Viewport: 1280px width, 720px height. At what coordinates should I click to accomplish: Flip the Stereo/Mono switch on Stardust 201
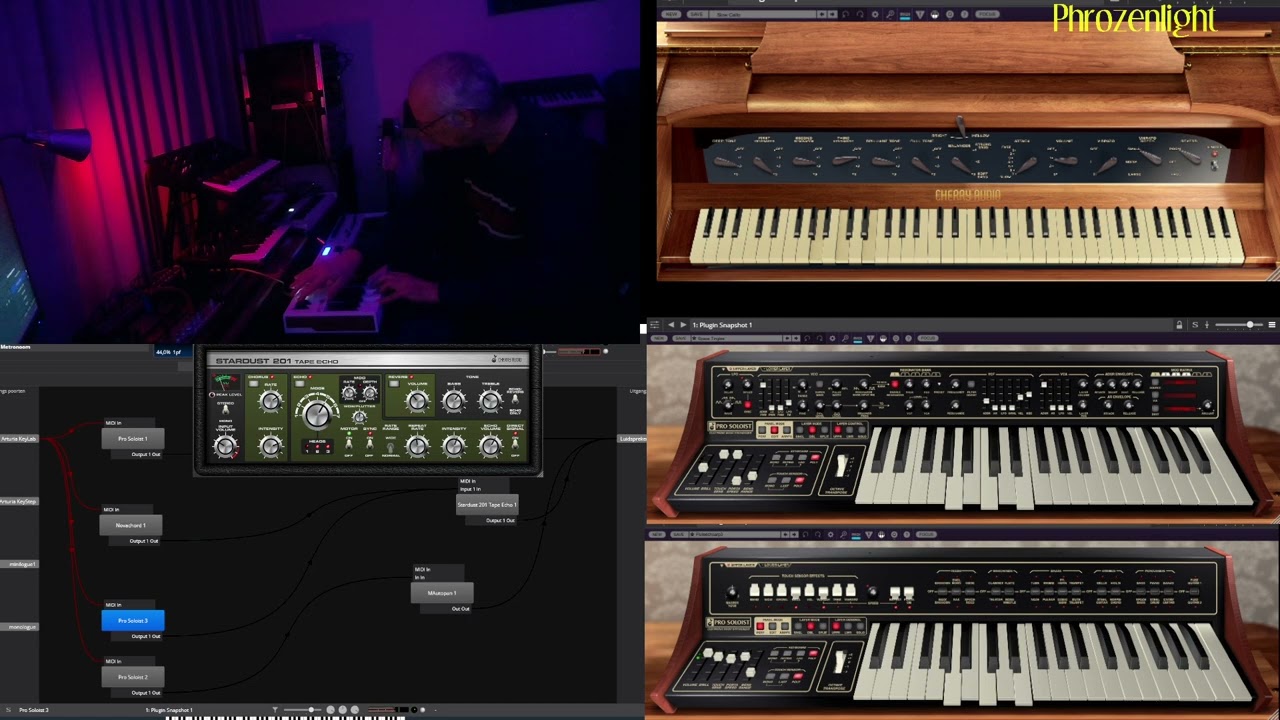coord(226,411)
